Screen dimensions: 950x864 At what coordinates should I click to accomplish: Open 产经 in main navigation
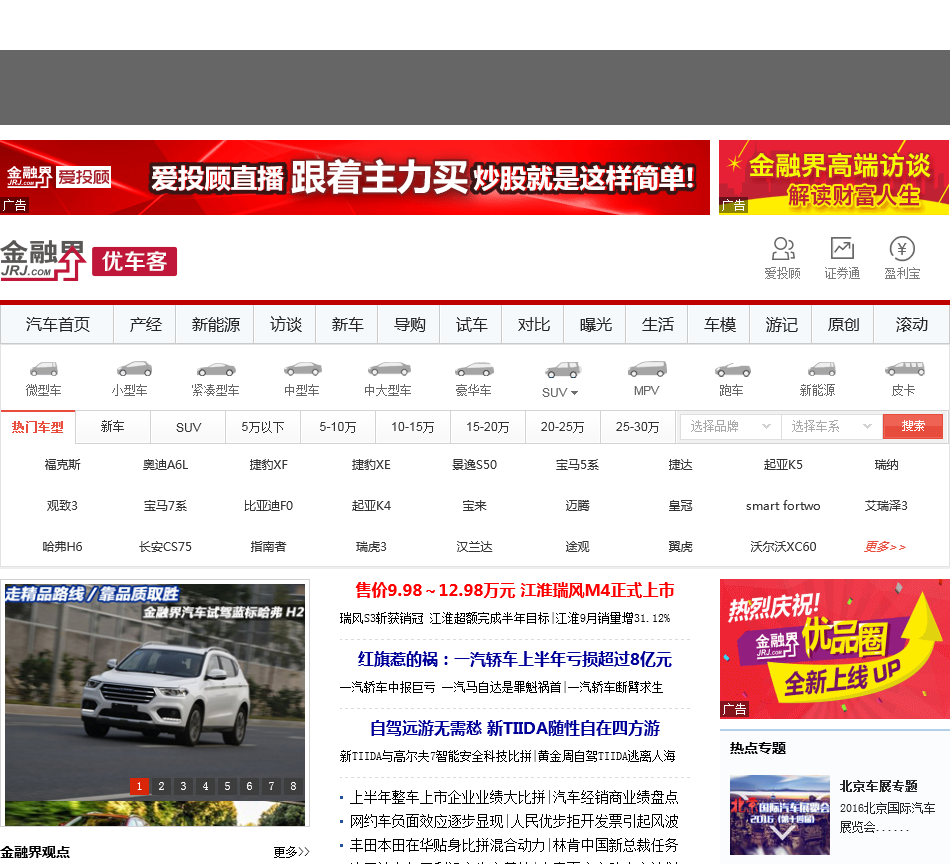pyautogui.click(x=145, y=325)
